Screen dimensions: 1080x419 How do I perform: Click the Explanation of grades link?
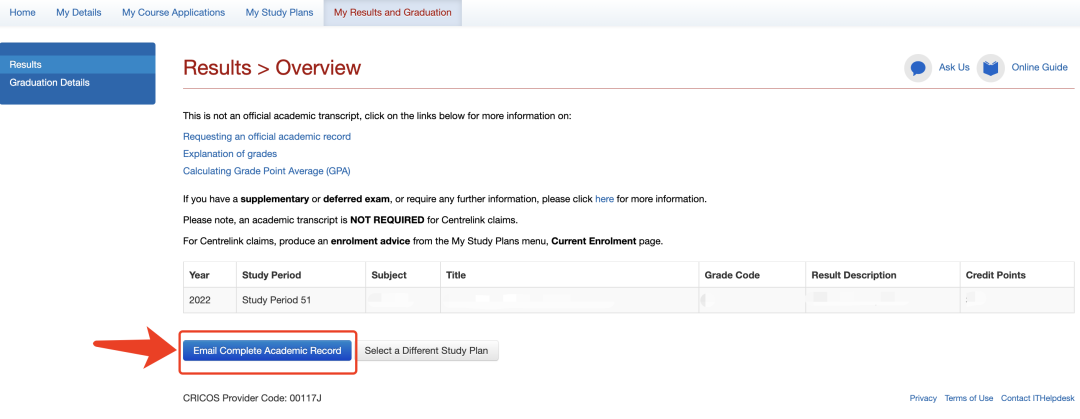(230, 153)
